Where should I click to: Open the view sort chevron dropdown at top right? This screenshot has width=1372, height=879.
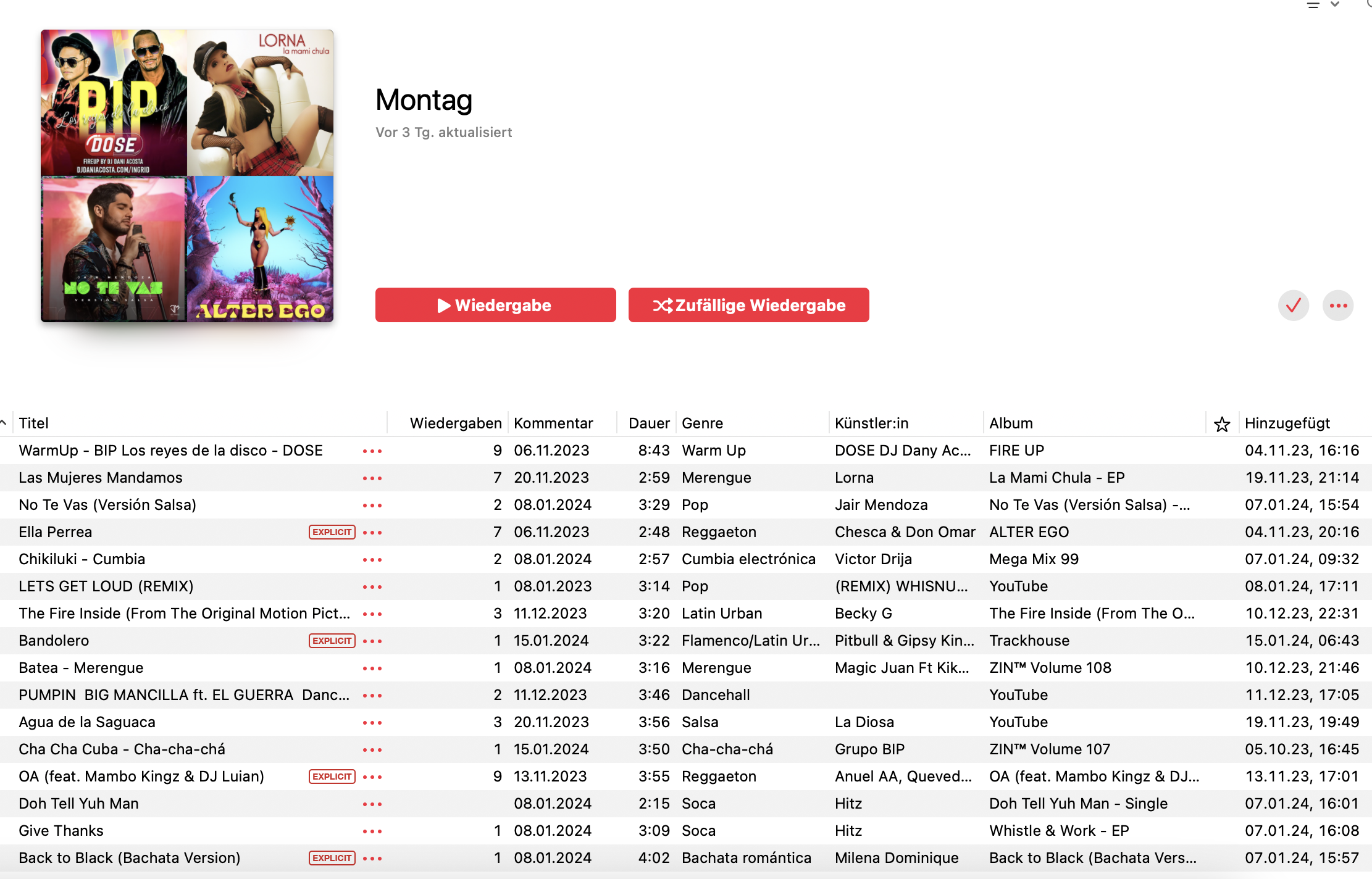(1334, 4)
